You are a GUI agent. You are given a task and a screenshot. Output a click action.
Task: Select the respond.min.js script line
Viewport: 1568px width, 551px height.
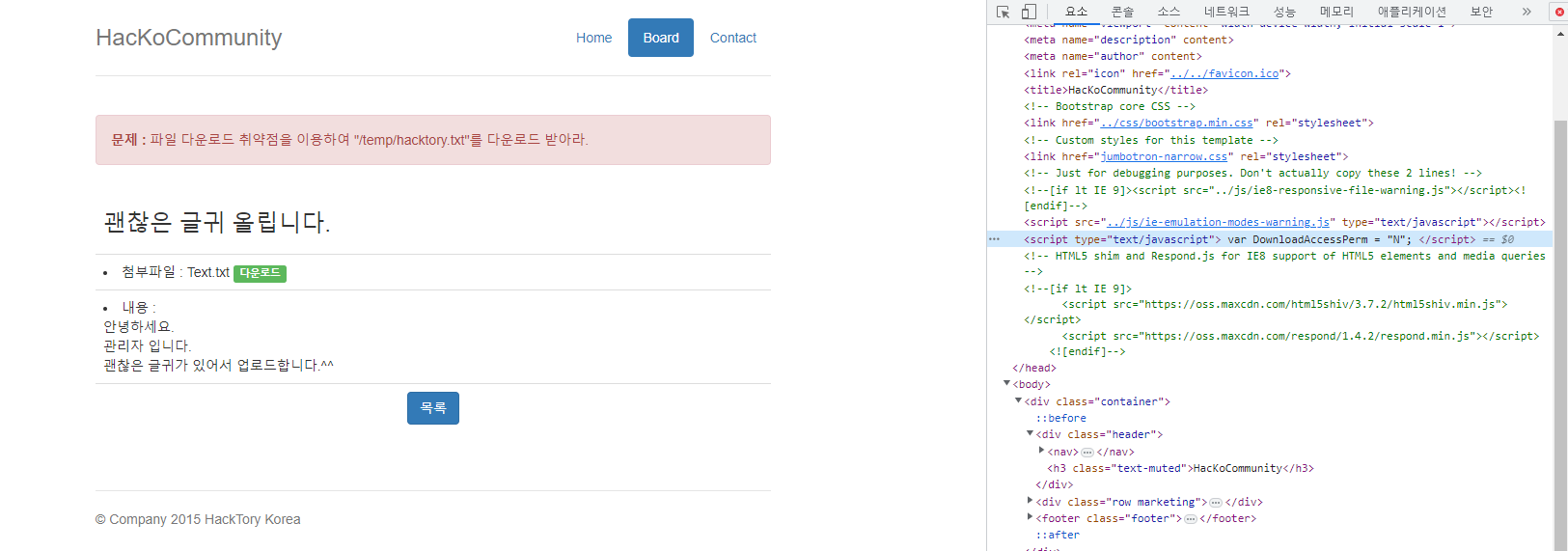[1301, 336]
